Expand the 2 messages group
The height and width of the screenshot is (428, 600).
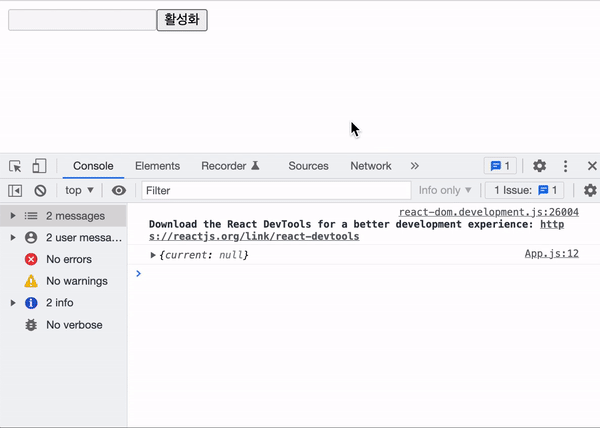(13, 216)
